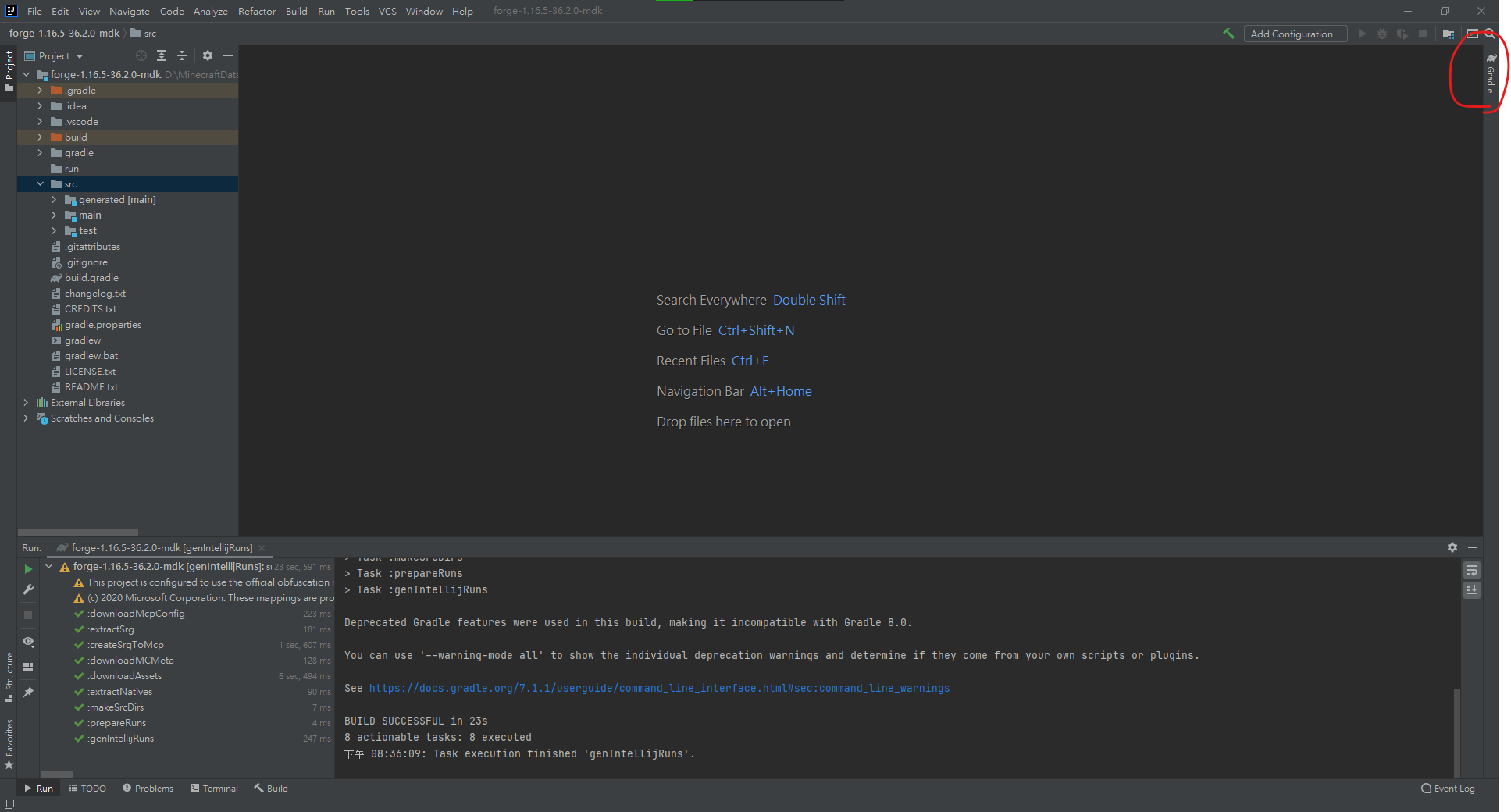Viewport: 1511px width, 812px height.
Task: Click the Collapse All icon in Project panel
Action: click(182, 55)
